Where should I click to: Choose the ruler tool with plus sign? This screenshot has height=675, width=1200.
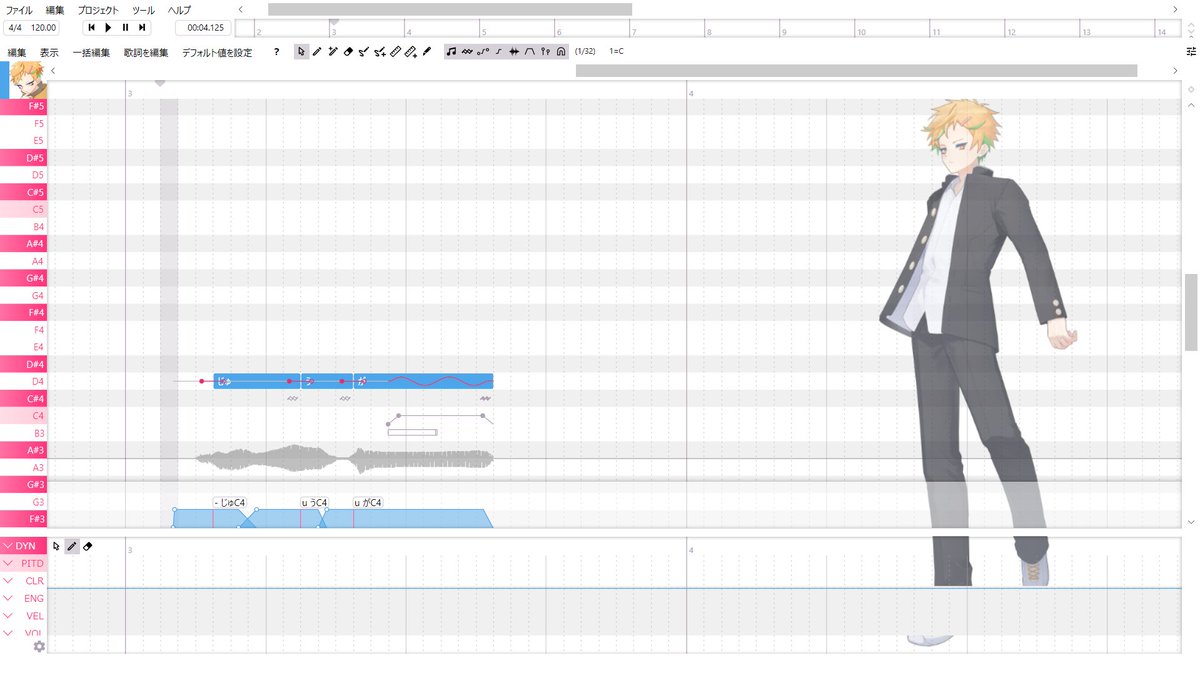click(411, 51)
